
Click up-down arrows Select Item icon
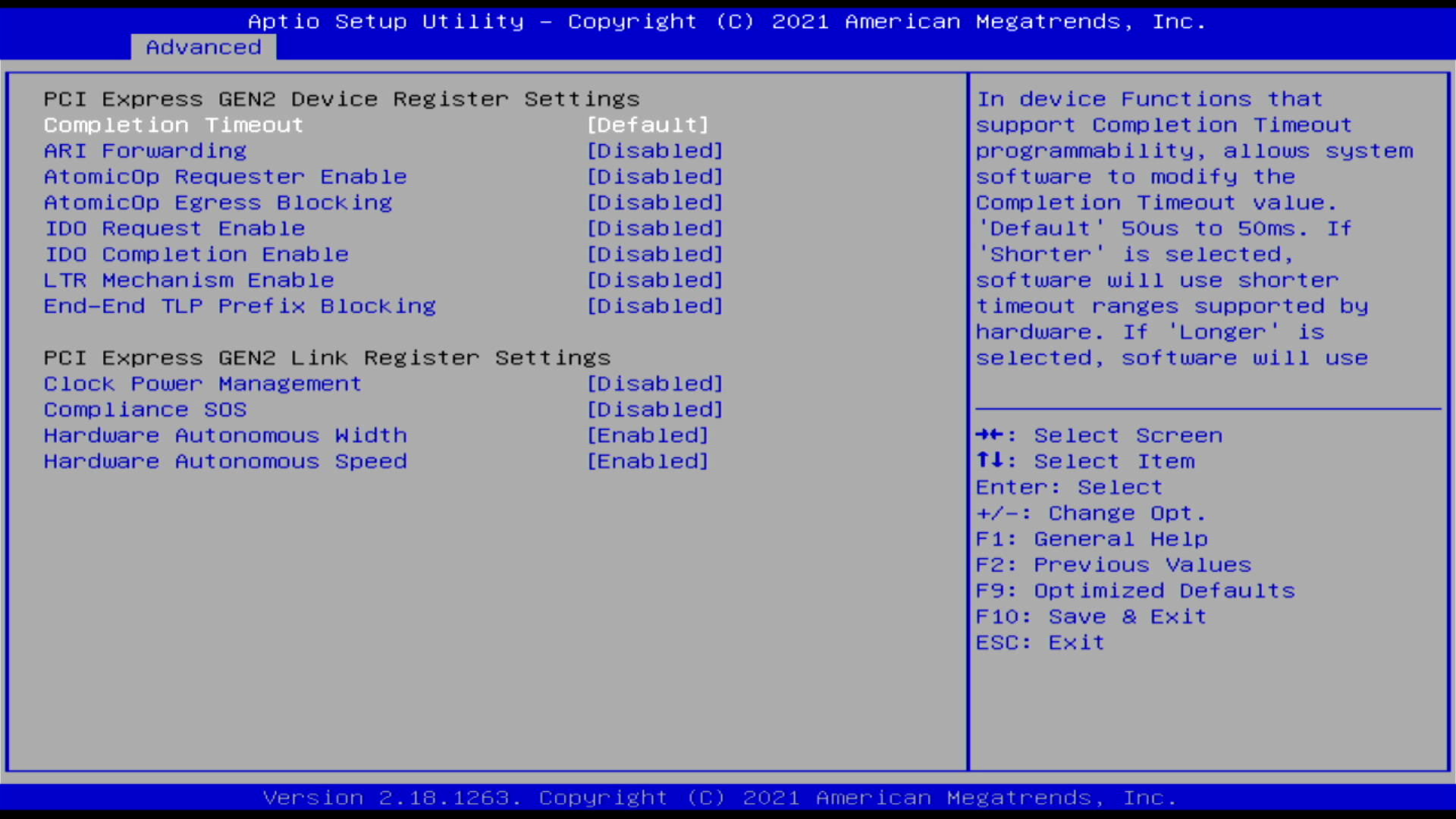point(990,461)
